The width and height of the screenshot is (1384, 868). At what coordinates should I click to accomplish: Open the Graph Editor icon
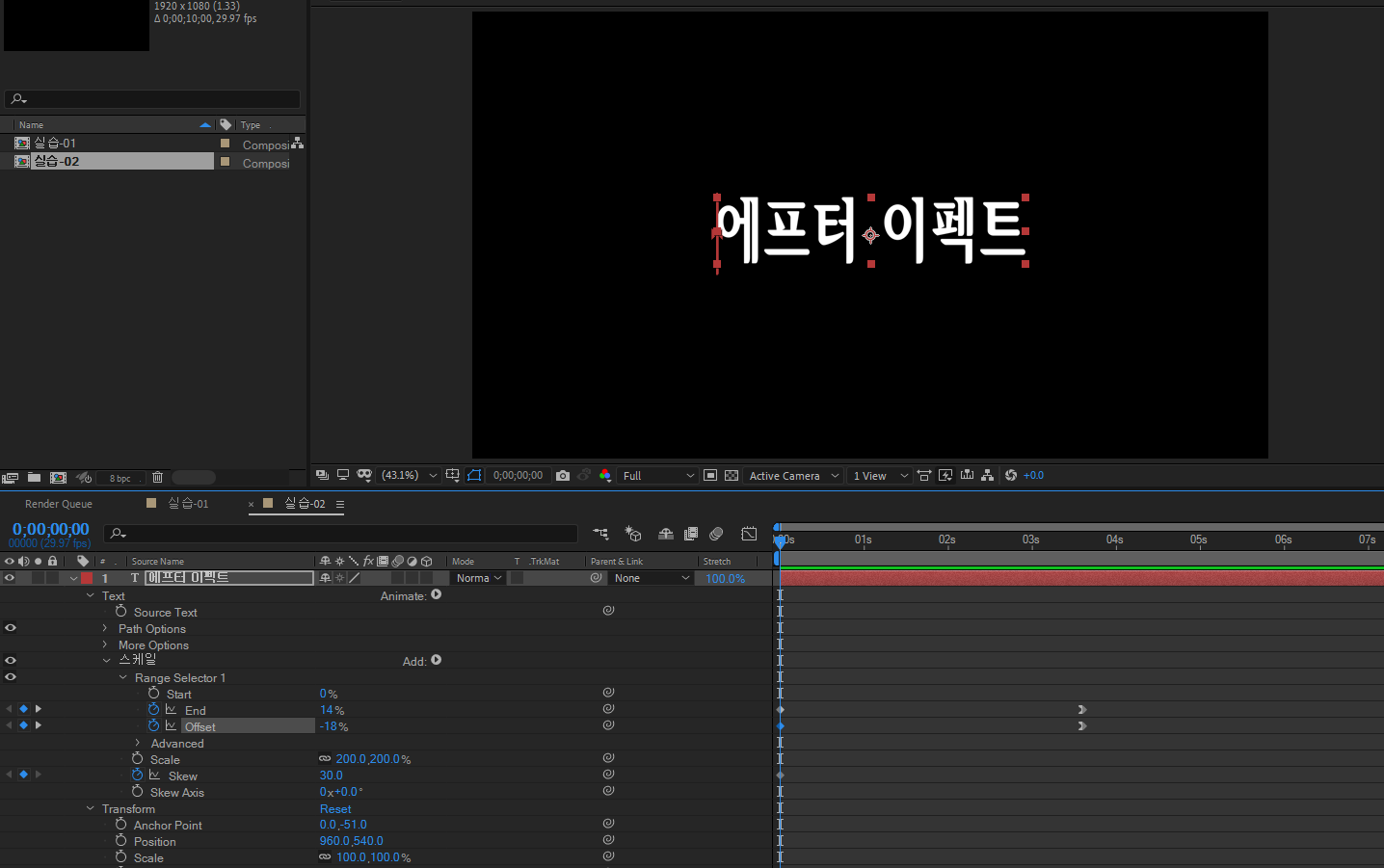(x=749, y=534)
